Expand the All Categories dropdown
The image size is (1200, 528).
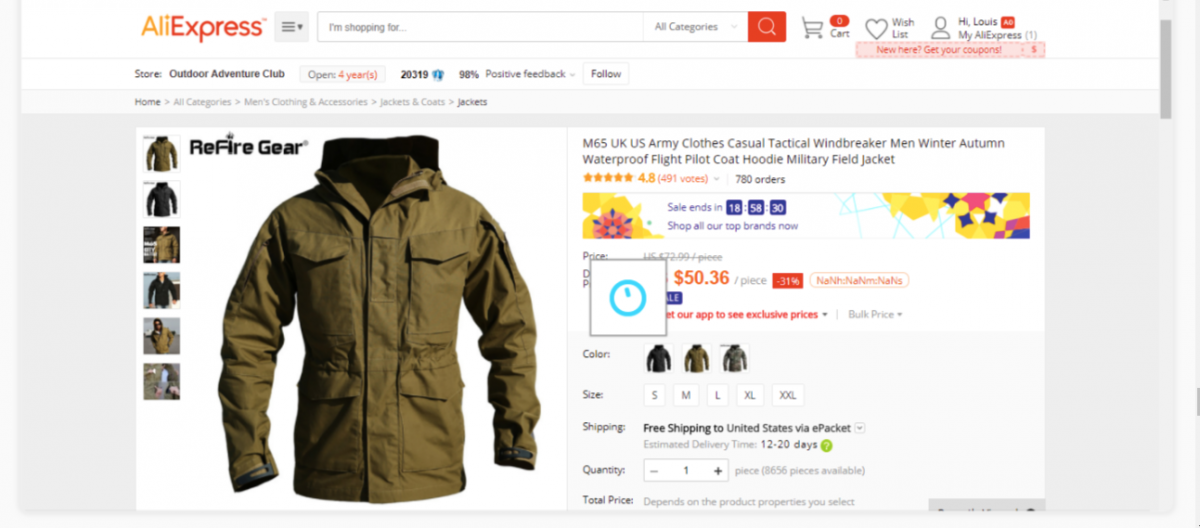click(695, 27)
